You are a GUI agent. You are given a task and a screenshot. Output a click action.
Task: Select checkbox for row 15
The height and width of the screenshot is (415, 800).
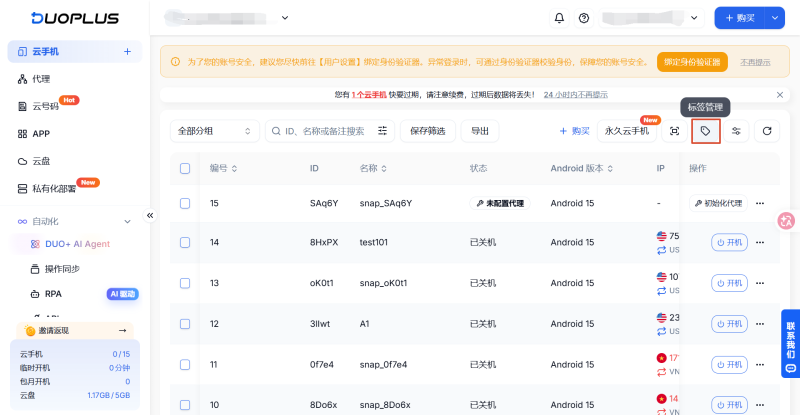185,203
